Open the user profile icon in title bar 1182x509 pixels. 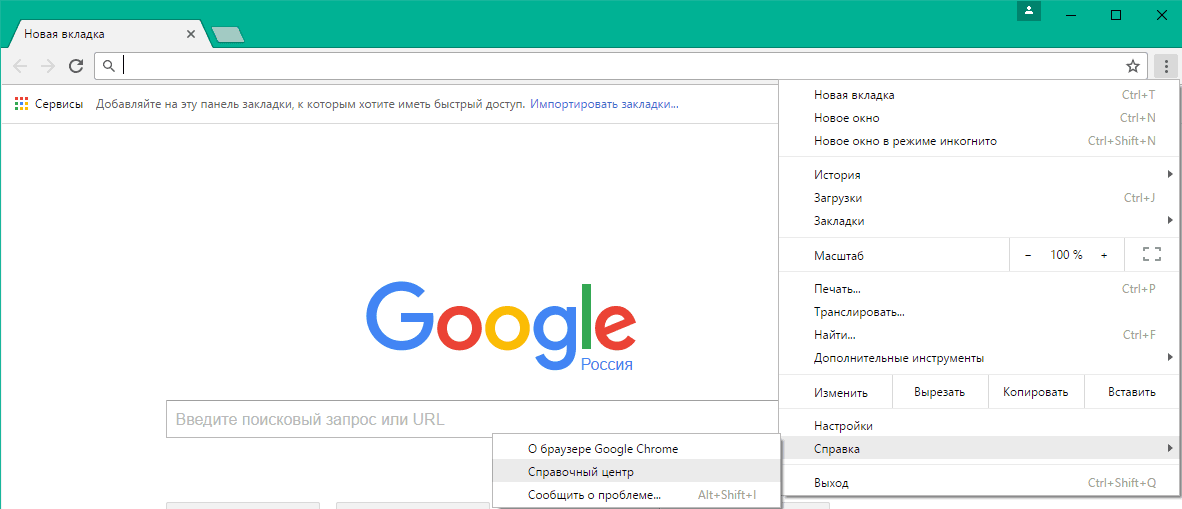pos(1029,12)
